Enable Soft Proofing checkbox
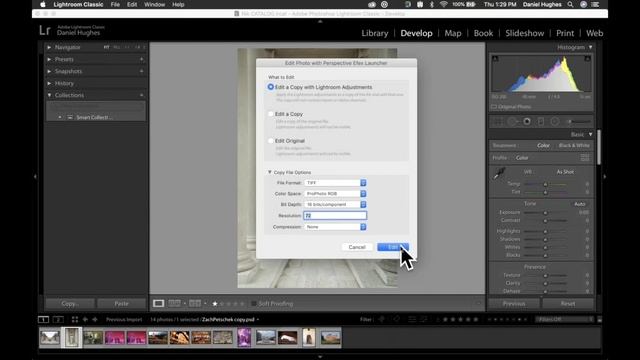The width and height of the screenshot is (640, 360). click(x=254, y=304)
